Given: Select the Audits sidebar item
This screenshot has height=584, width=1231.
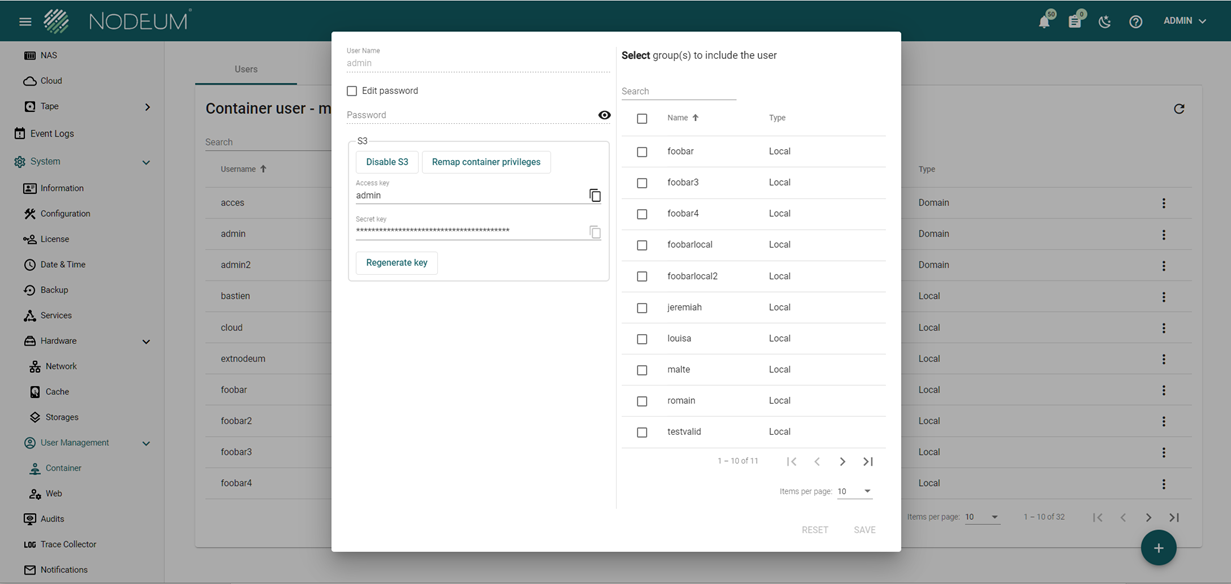Looking at the screenshot, I should point(52,519).
